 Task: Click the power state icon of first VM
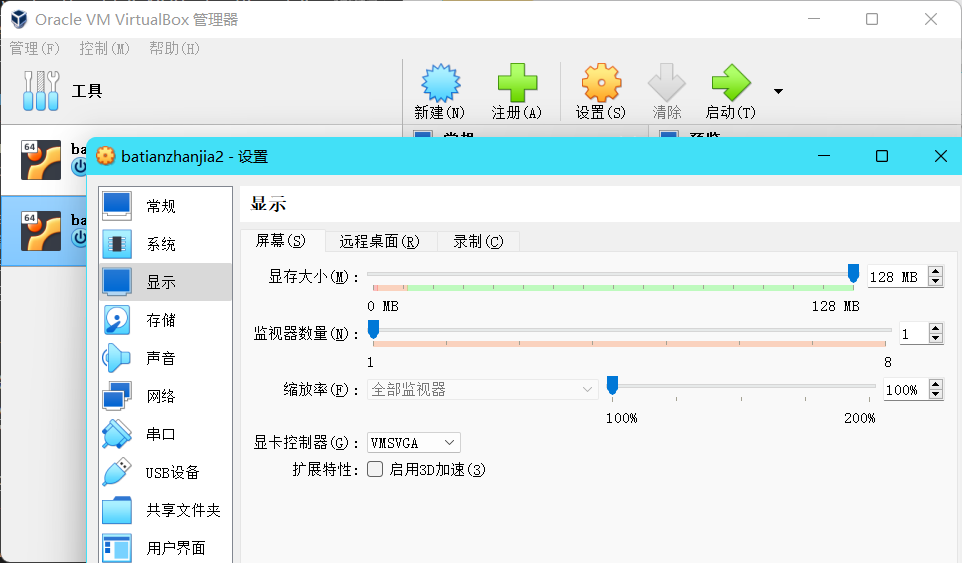(x=79, y=167)
